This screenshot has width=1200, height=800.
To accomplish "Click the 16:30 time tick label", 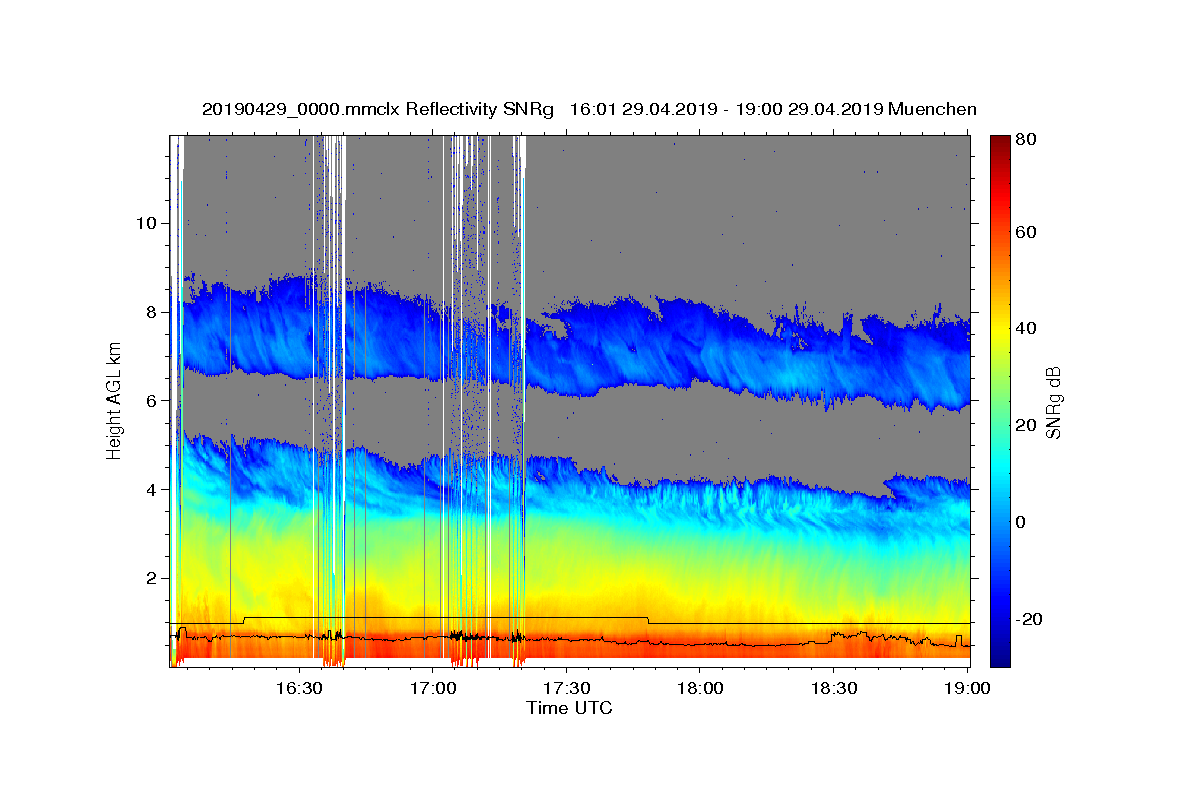I will point(299,689).
